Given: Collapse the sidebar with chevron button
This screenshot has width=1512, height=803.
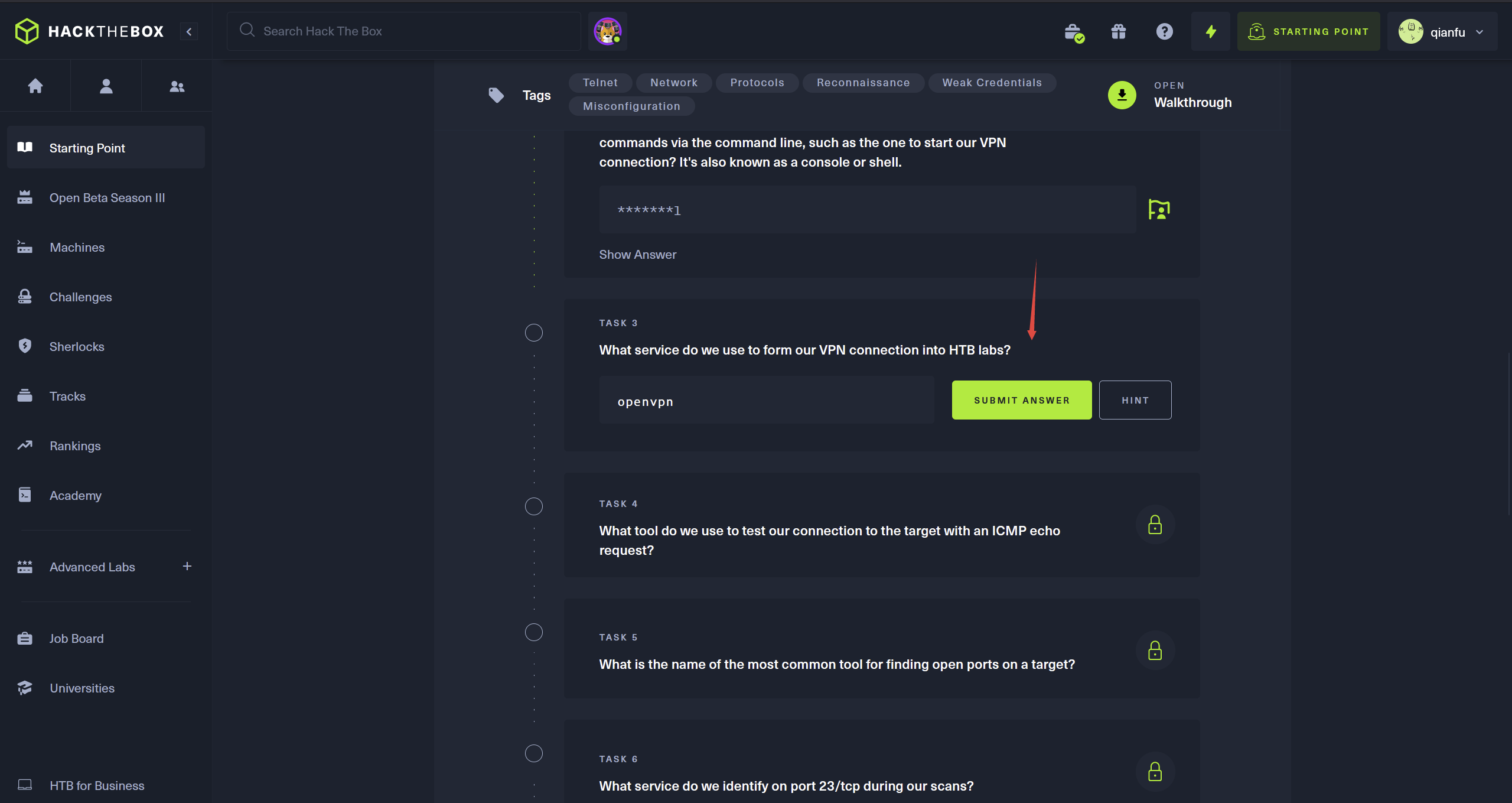Looking at the screenshot, I should tap(189, 31).
